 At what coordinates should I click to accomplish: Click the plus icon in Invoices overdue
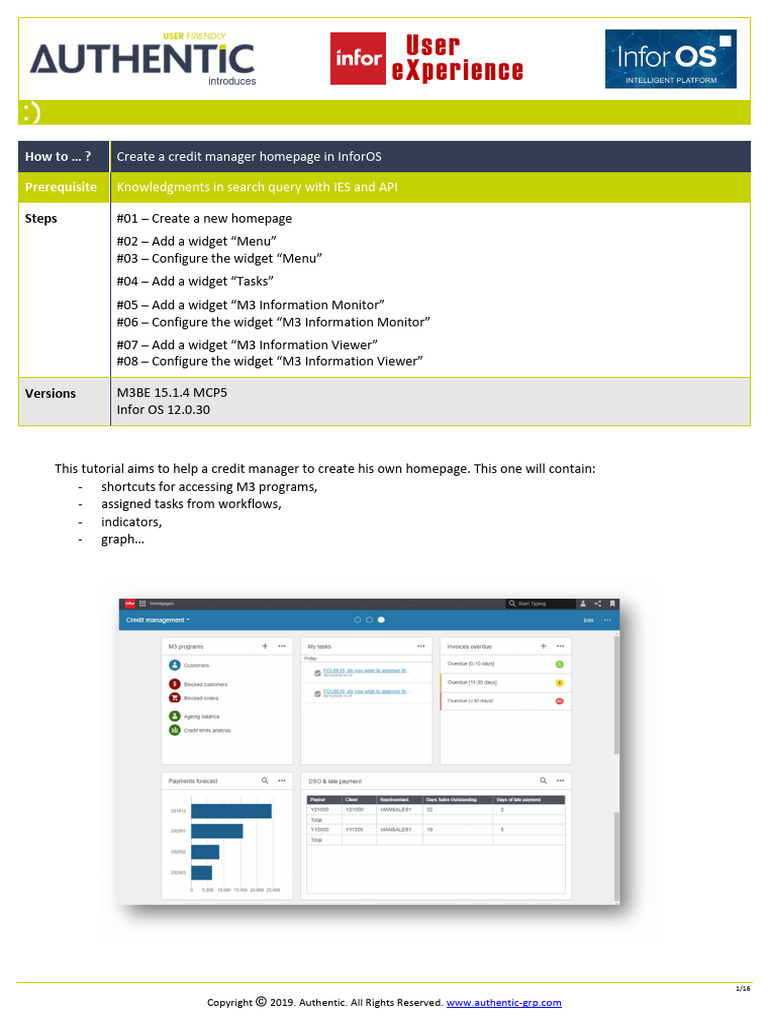coord(543,646)
